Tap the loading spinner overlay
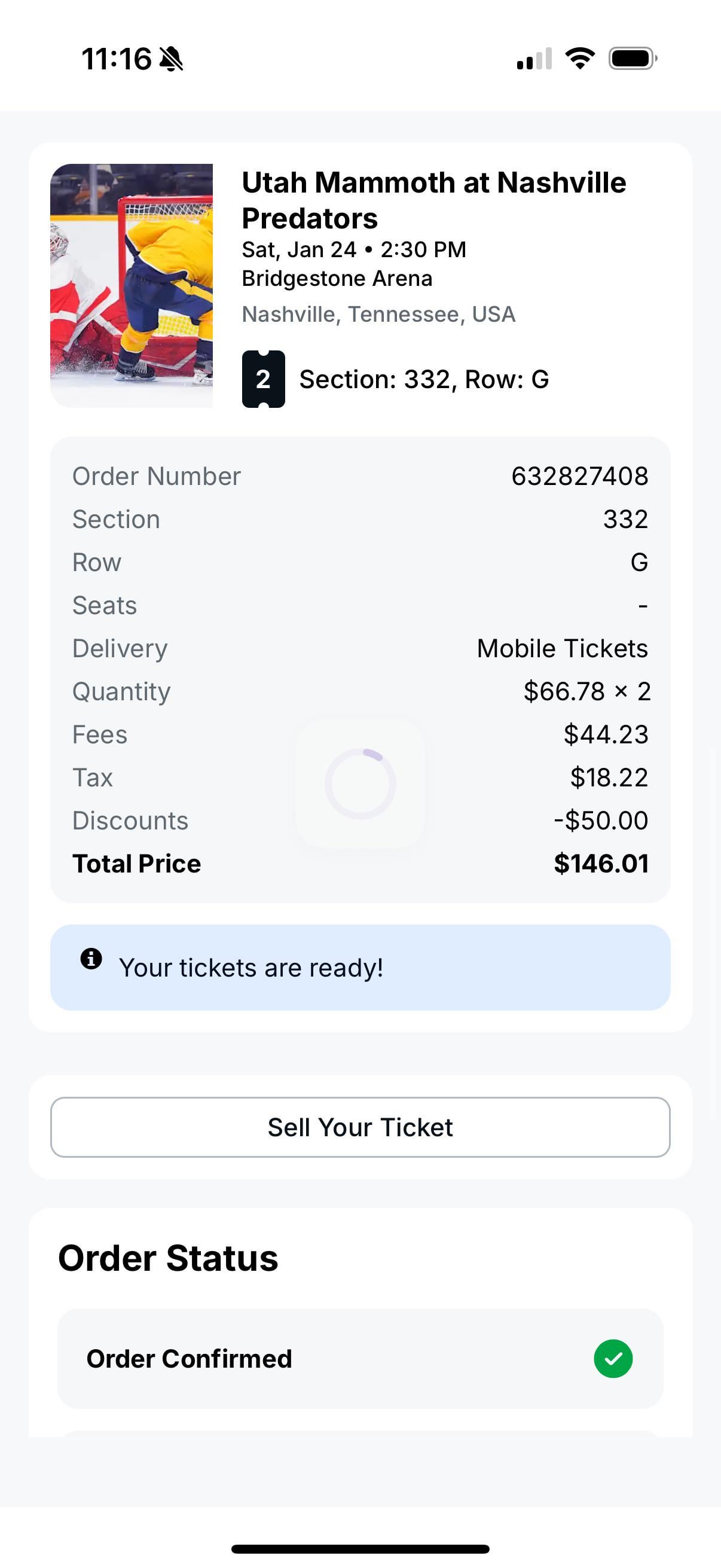This screenshot has width=721, height=1568. tap(360, 784)
